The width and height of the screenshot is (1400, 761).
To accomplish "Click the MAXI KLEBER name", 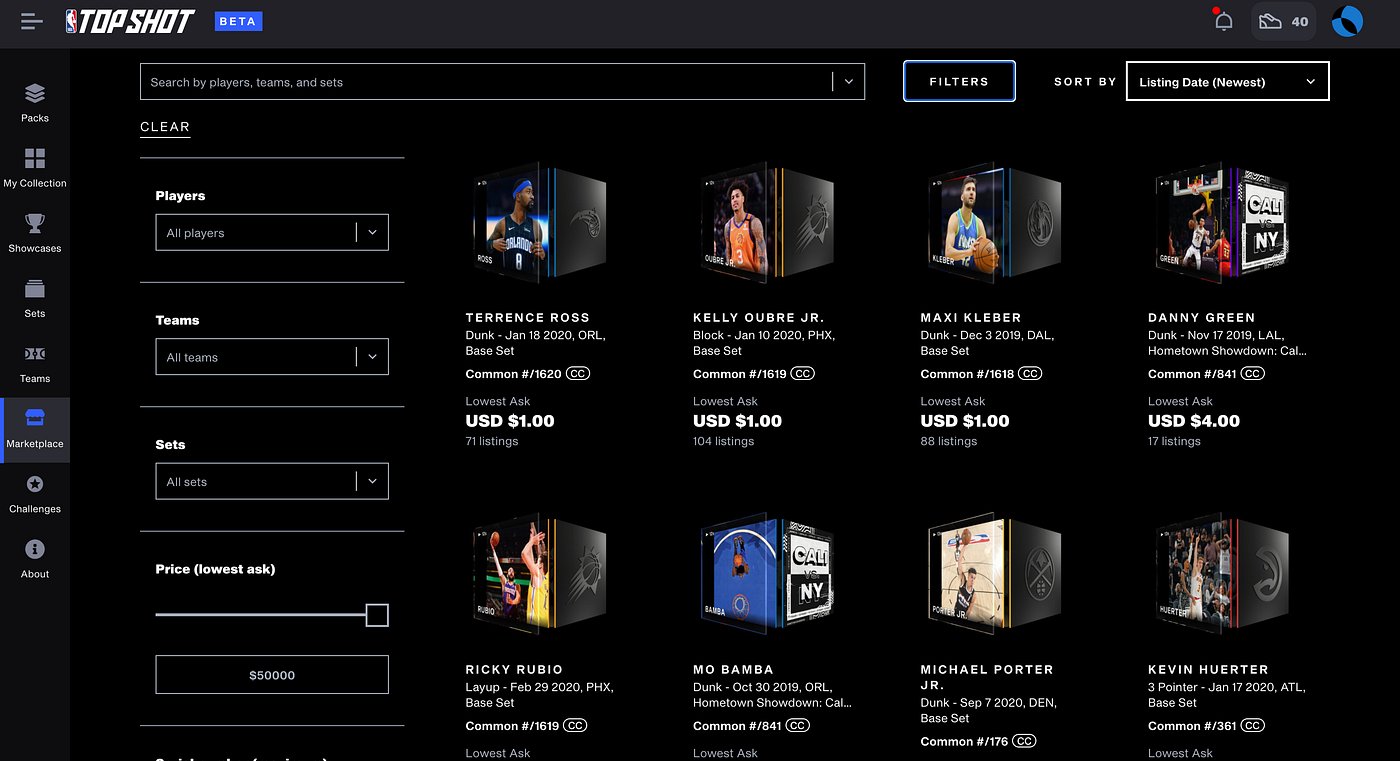I will click(x=971, y=317).
